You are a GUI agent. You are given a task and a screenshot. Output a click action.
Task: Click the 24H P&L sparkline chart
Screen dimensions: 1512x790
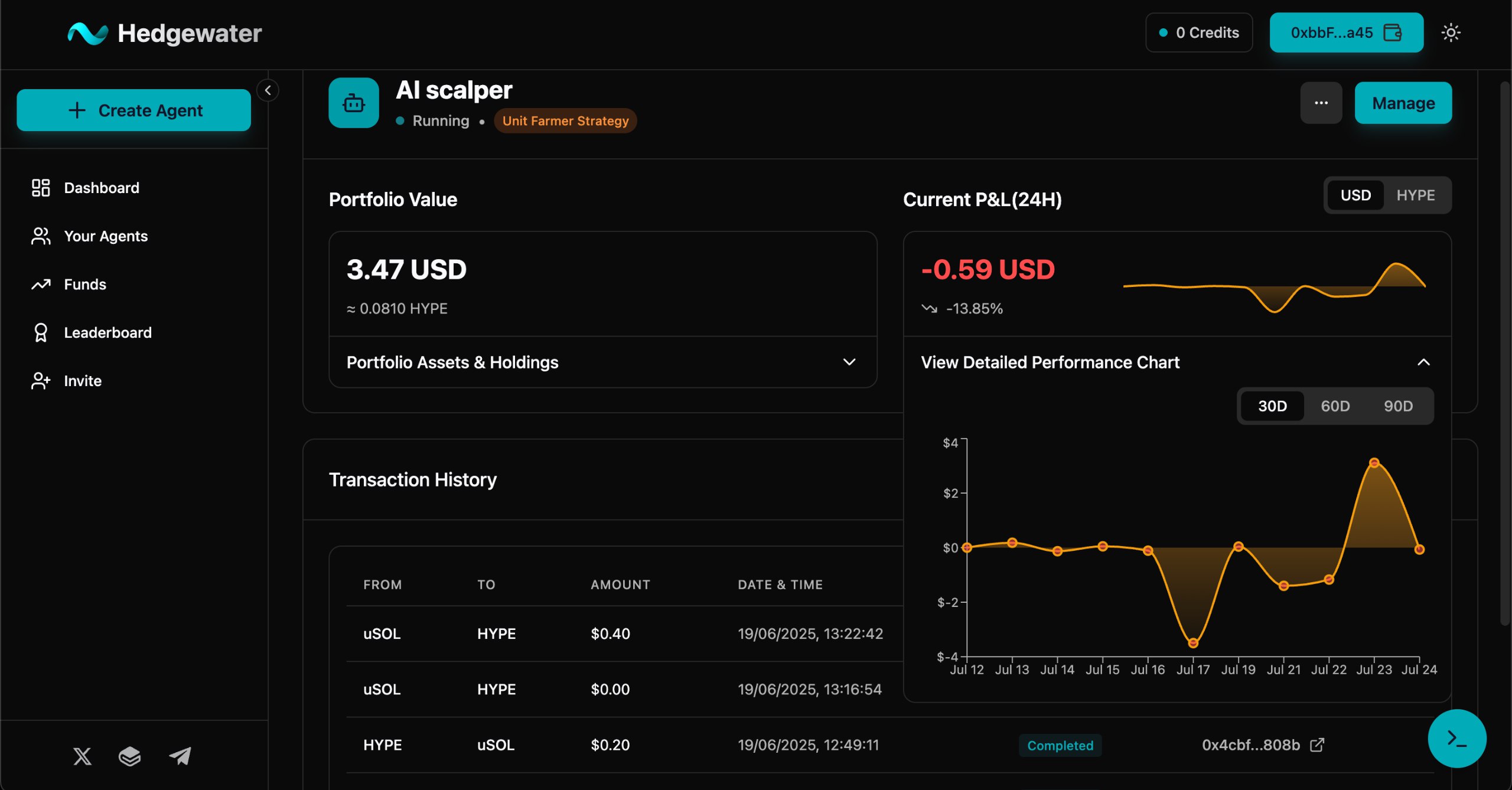tap(1274, 287)
